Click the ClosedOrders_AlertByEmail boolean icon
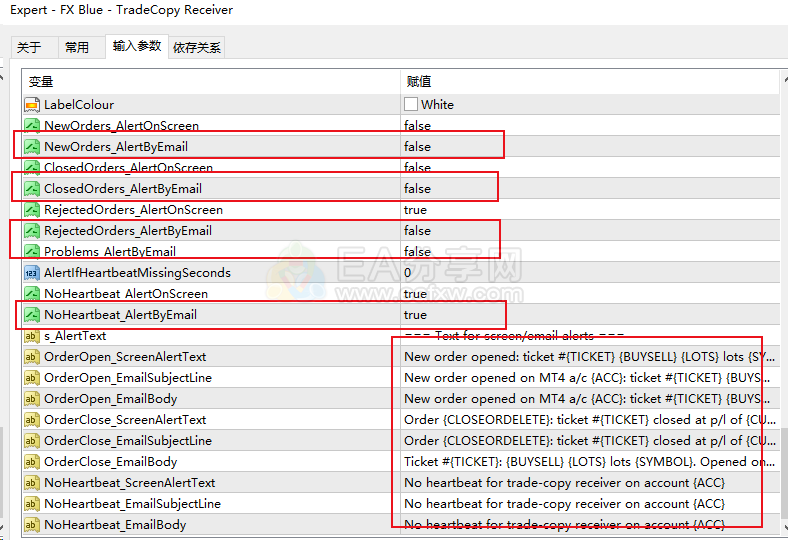The height and width of the screenshot is (540, 788). [x=32, y=189]
